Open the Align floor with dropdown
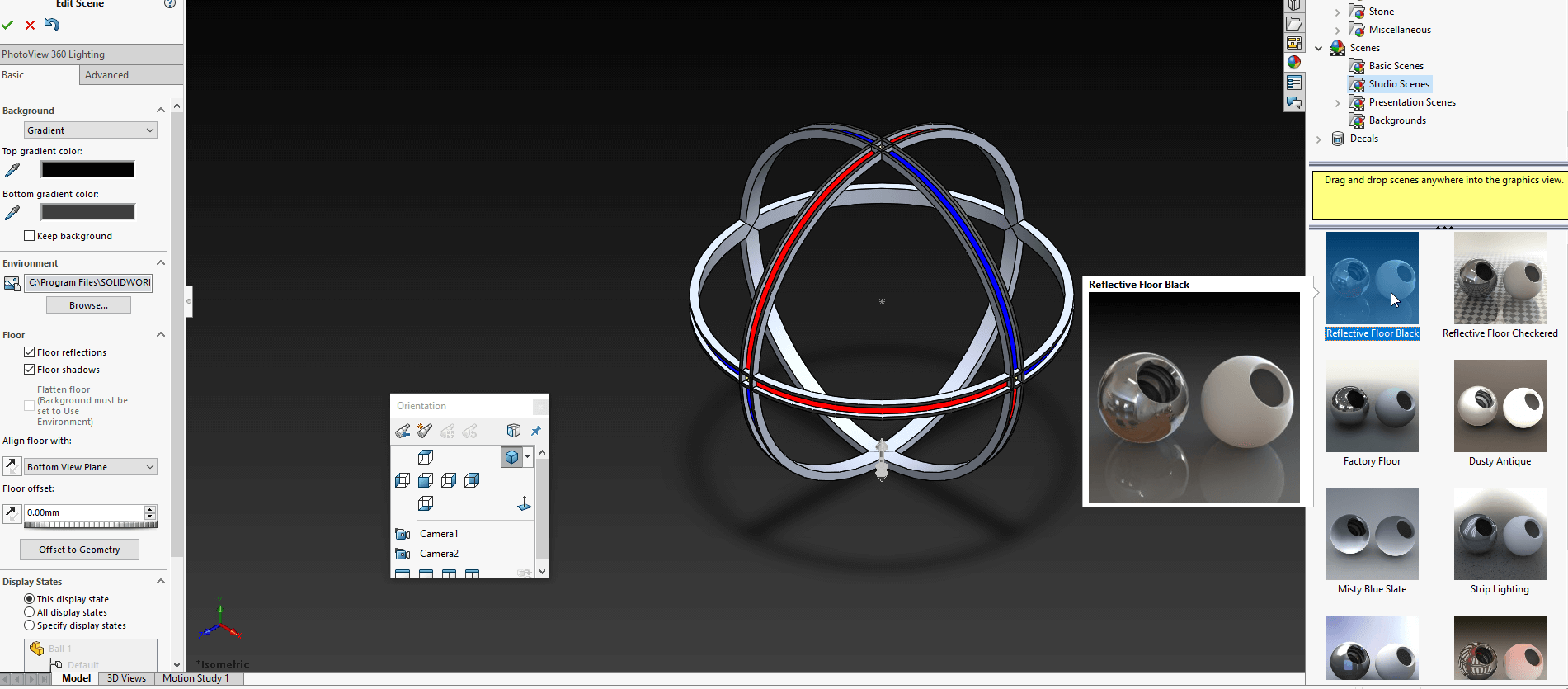The height and width of the screenshot is (689, 1568). (x=91, y=467)
